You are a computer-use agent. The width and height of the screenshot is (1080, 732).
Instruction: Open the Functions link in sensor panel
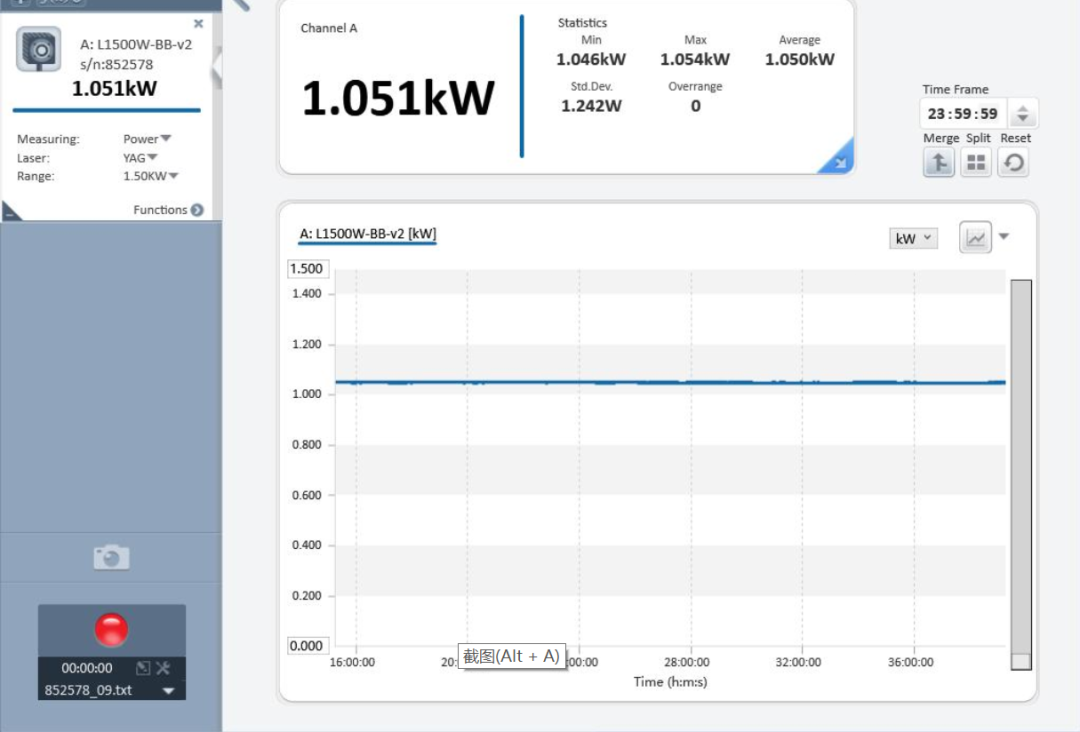[168, 210]
